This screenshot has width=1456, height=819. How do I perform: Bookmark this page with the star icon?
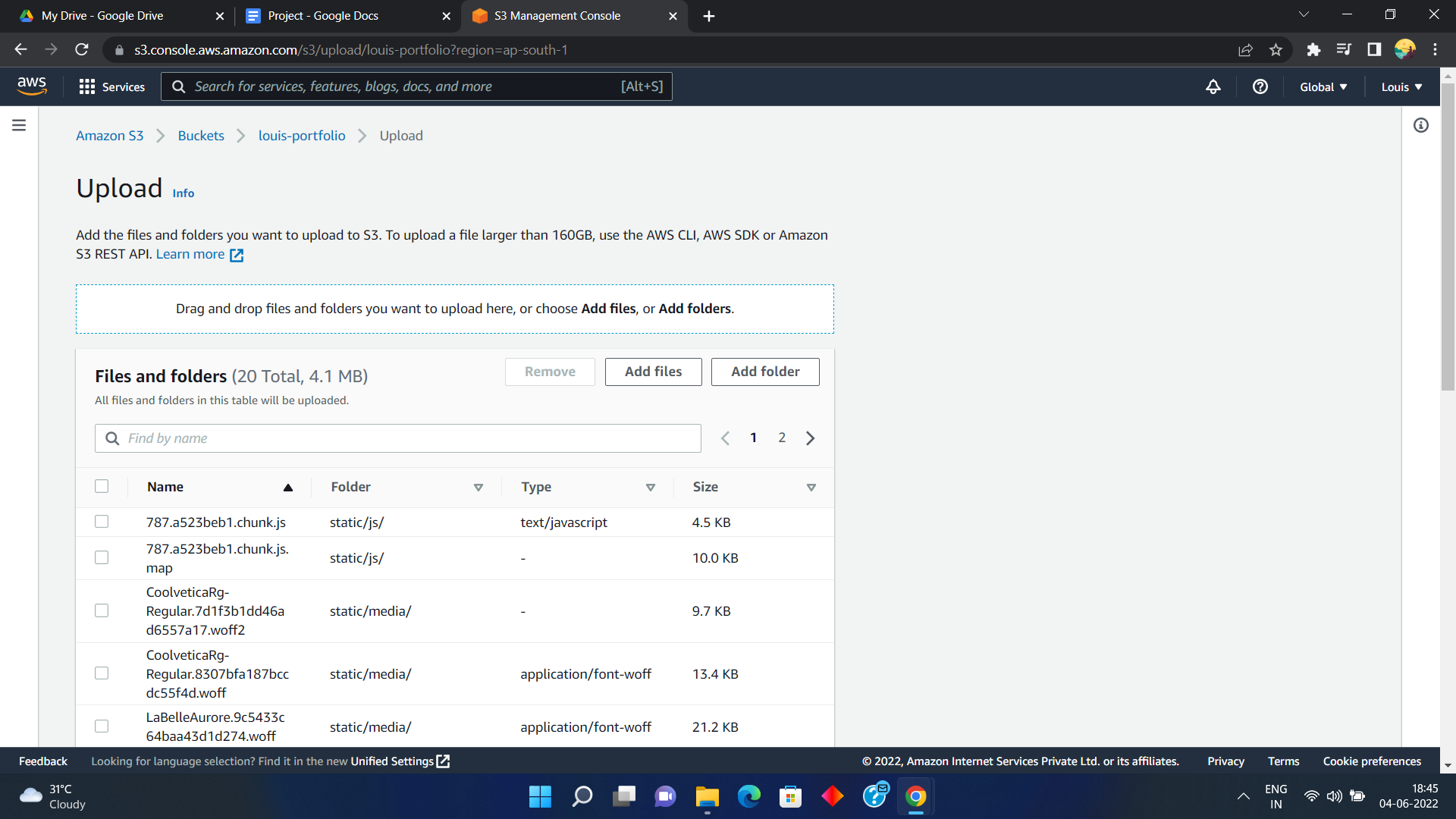point(1276,50)
